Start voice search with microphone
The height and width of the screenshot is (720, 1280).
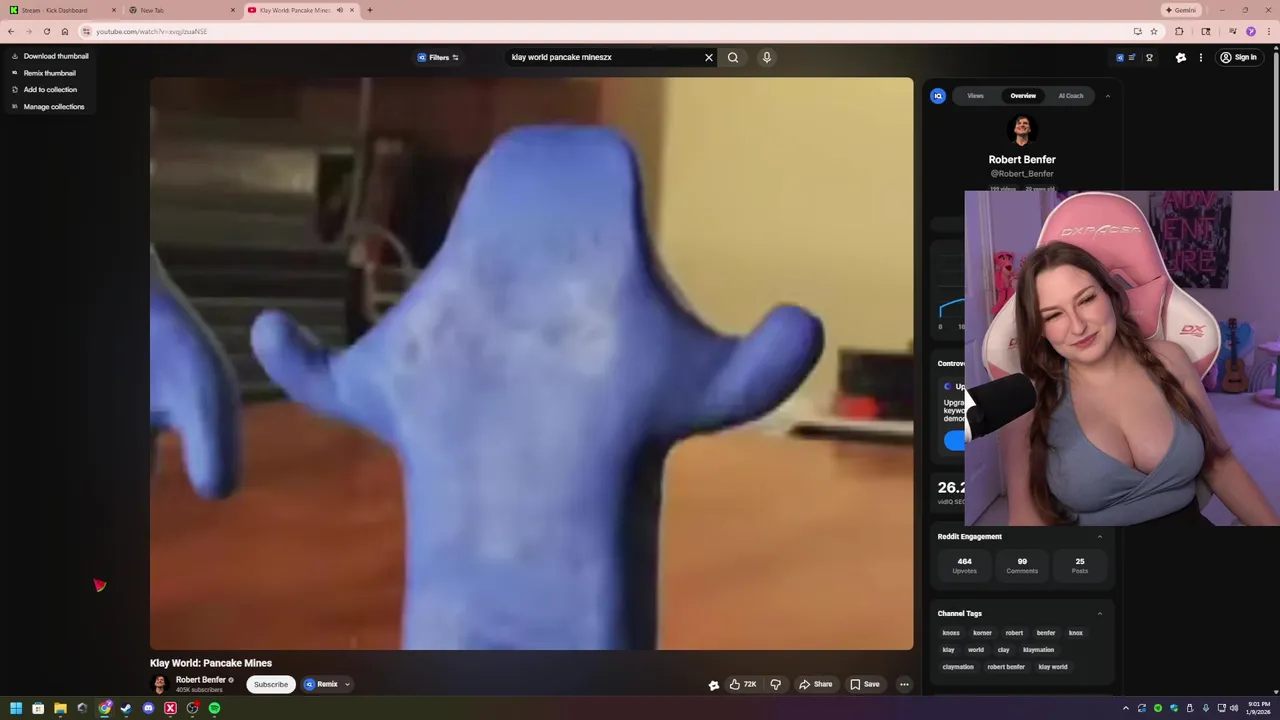coord(767,57)
